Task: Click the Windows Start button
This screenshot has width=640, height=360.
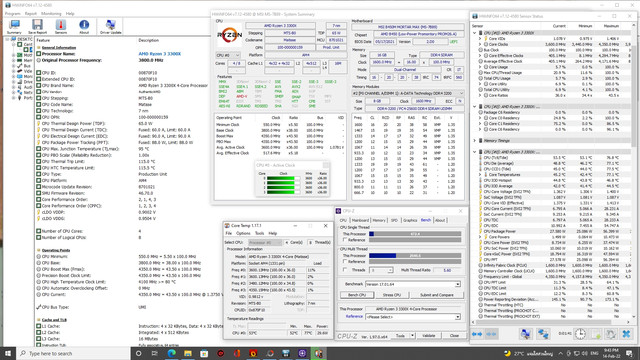Action: [x=8, y=353]
